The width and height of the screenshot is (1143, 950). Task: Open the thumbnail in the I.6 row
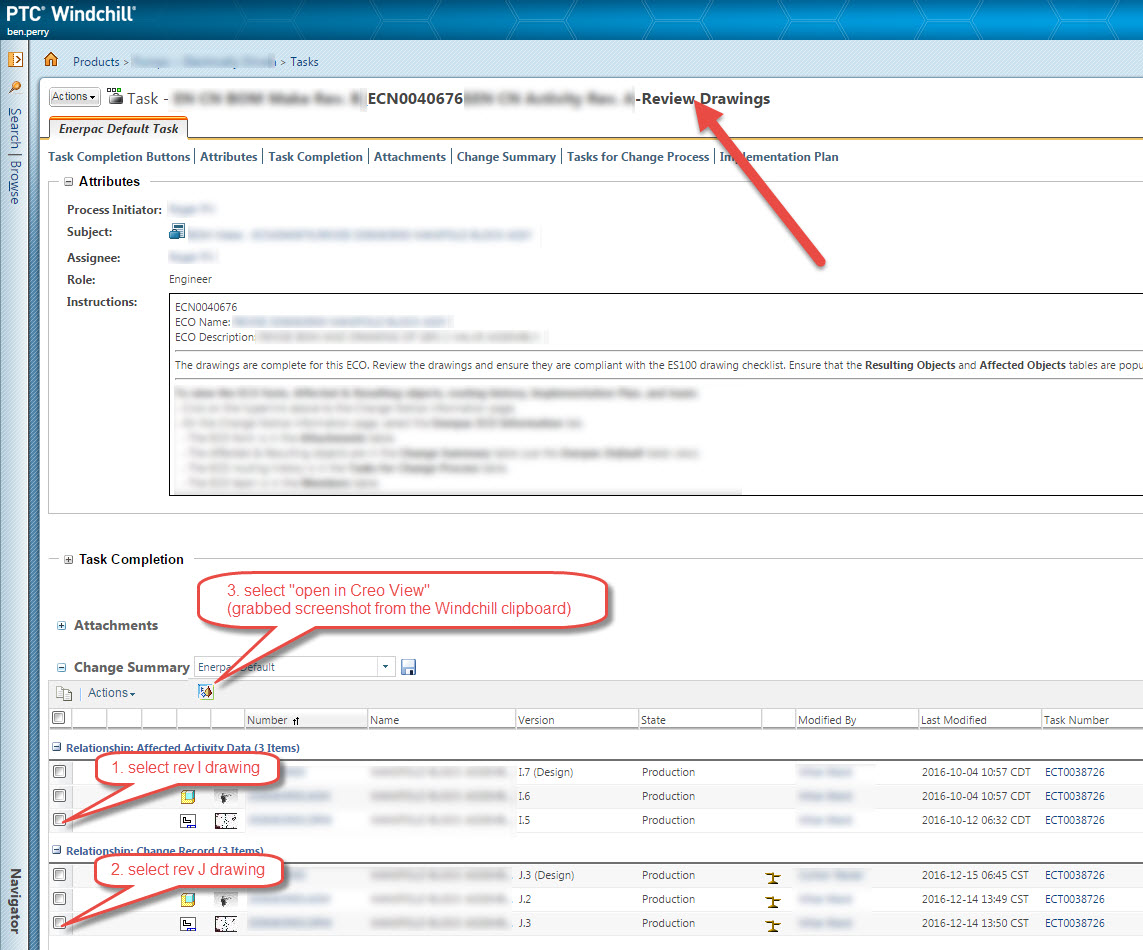click(x=226, y=797)
